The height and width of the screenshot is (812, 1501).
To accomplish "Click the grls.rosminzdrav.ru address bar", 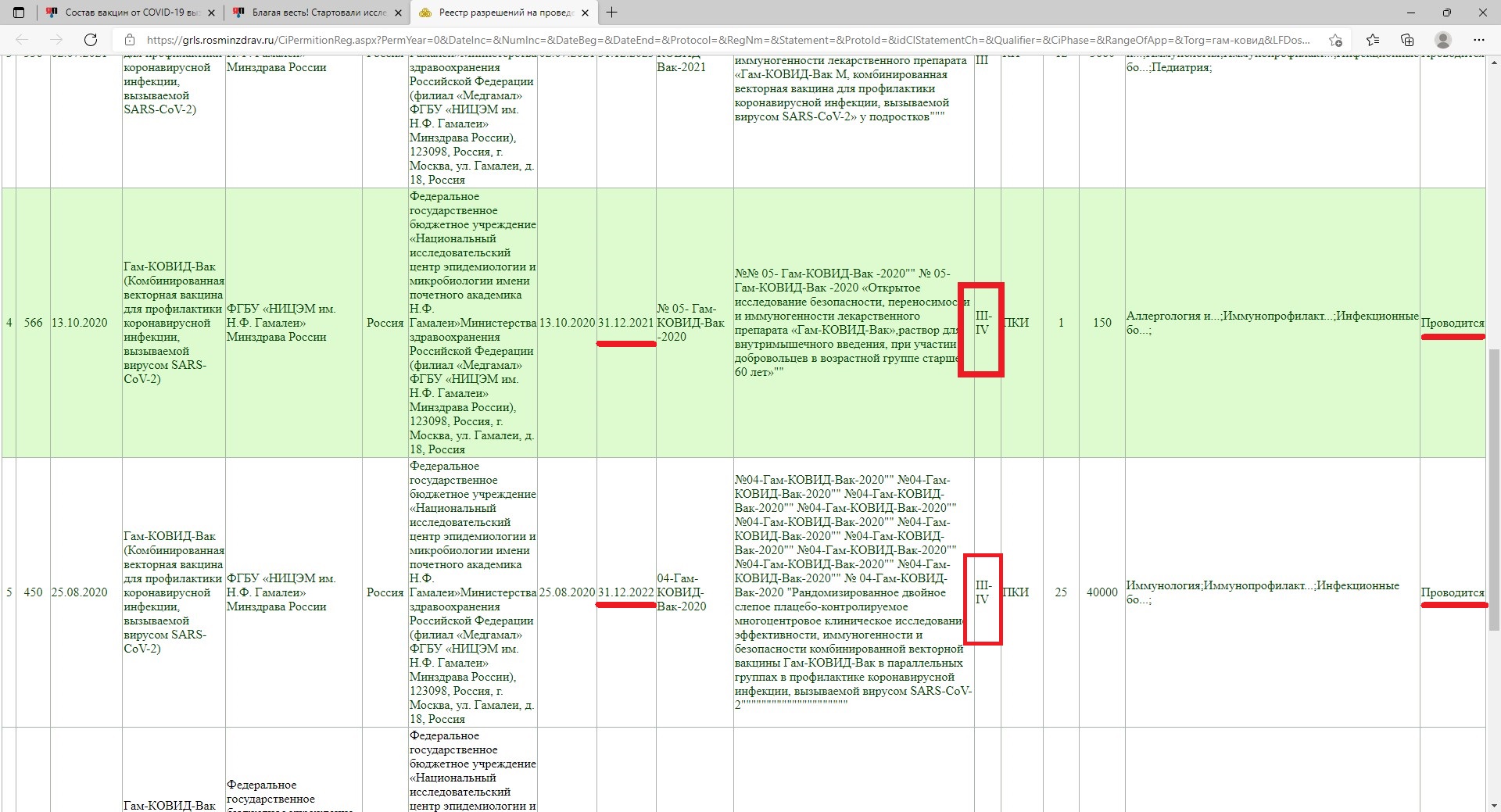I will [x=727, y=40].
